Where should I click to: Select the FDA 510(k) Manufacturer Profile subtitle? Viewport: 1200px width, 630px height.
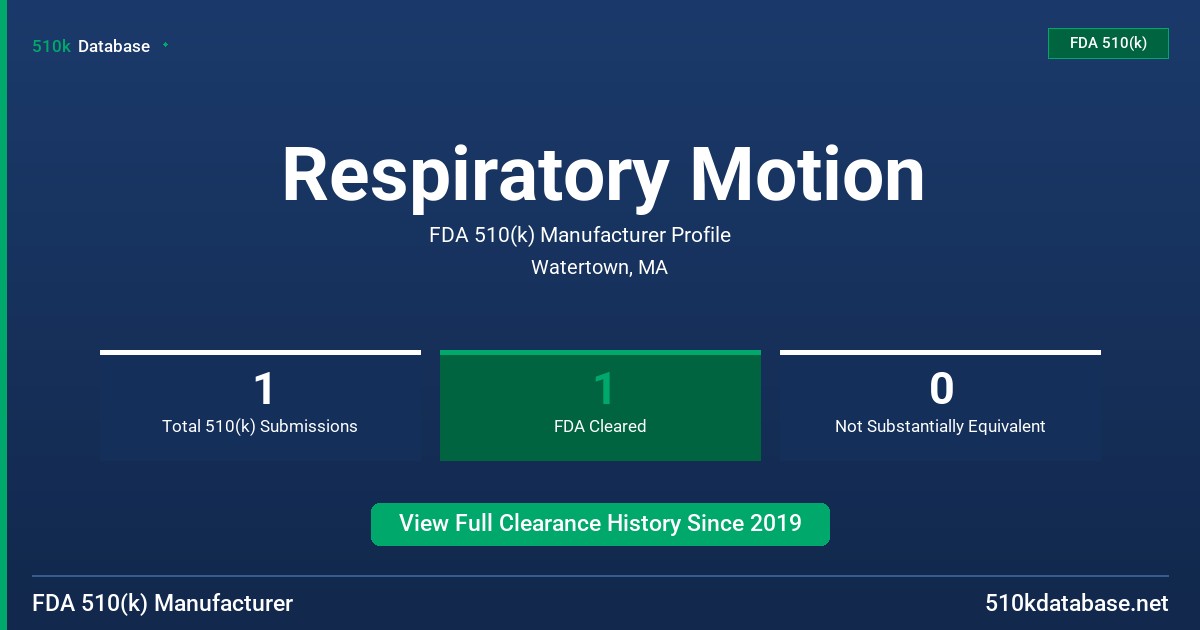click(580, 235)
